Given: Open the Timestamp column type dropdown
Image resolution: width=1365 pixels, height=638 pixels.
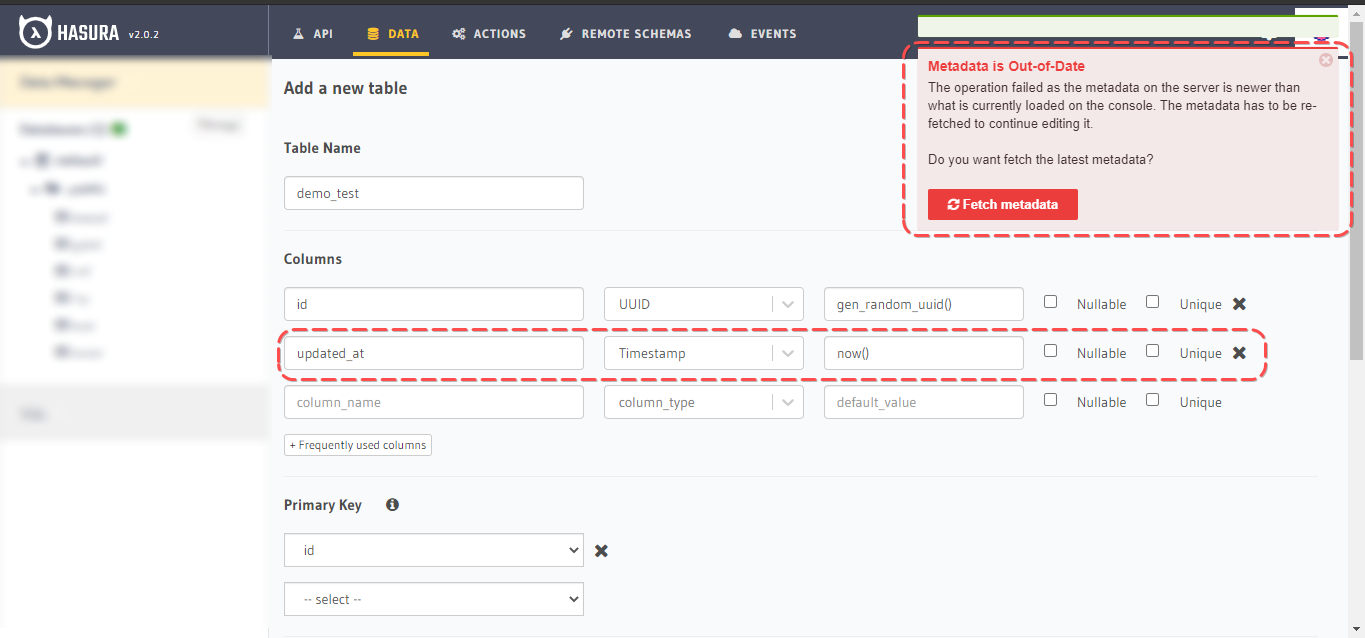Looking at the screenshot, I should click(x=704, y=353).
